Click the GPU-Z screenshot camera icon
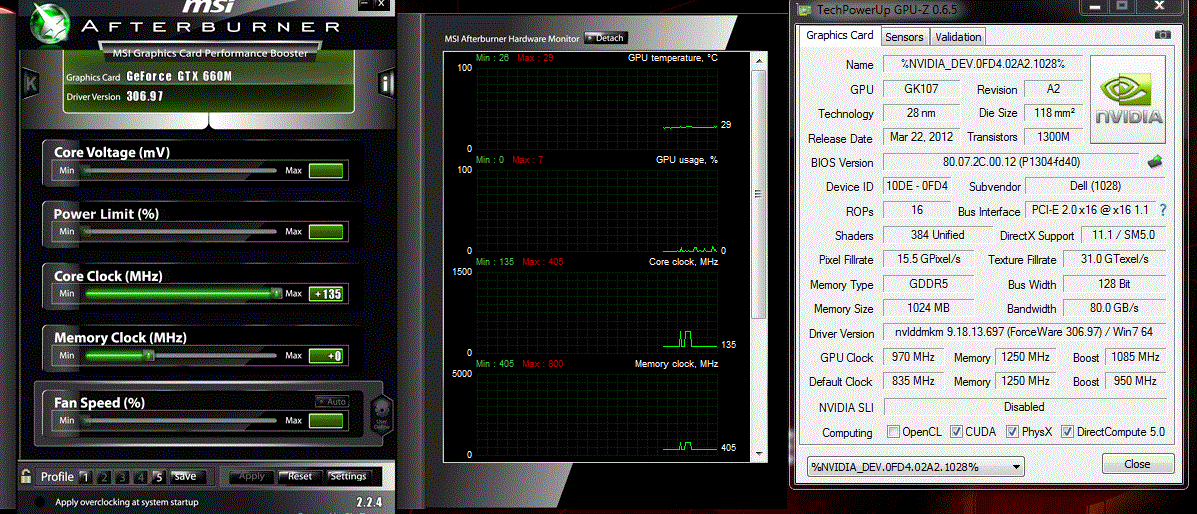Viewport: 1197px width, 514px height. (1162, 35)
